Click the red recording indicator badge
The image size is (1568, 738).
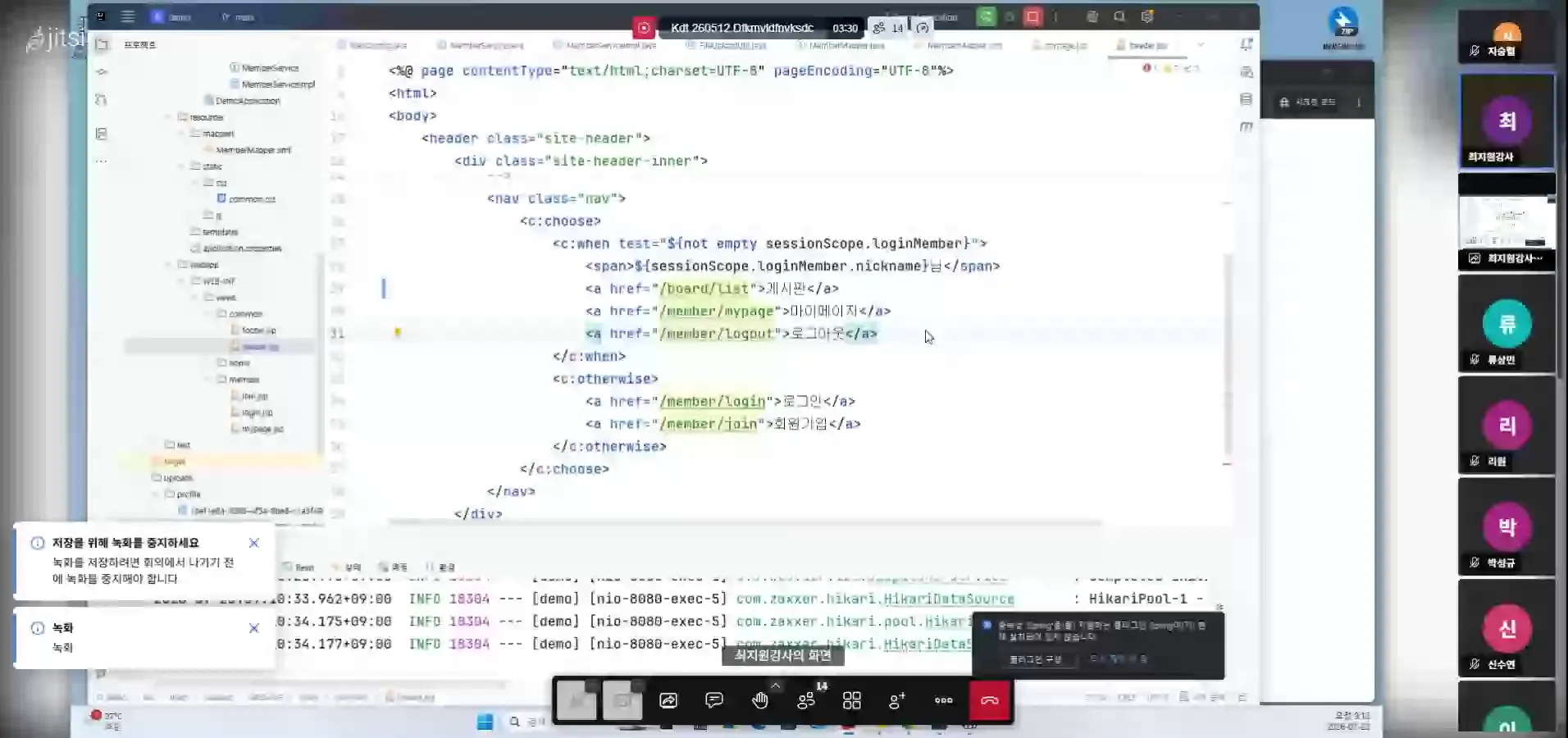(645, 28)
